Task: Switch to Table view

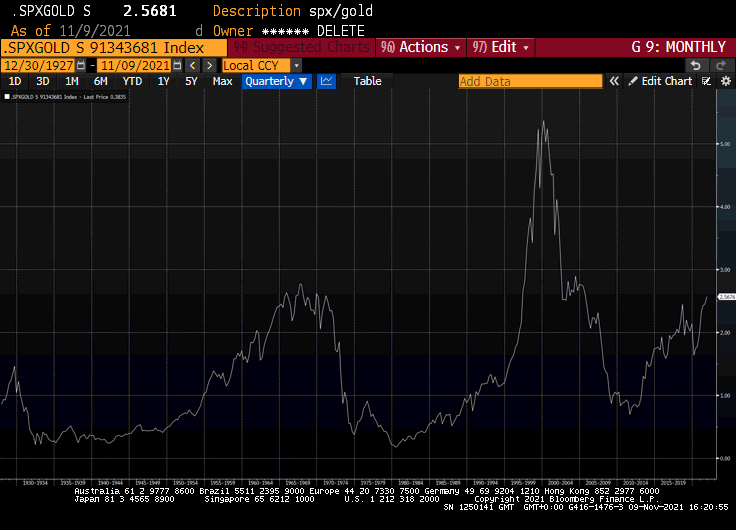Action: point(368,81)
